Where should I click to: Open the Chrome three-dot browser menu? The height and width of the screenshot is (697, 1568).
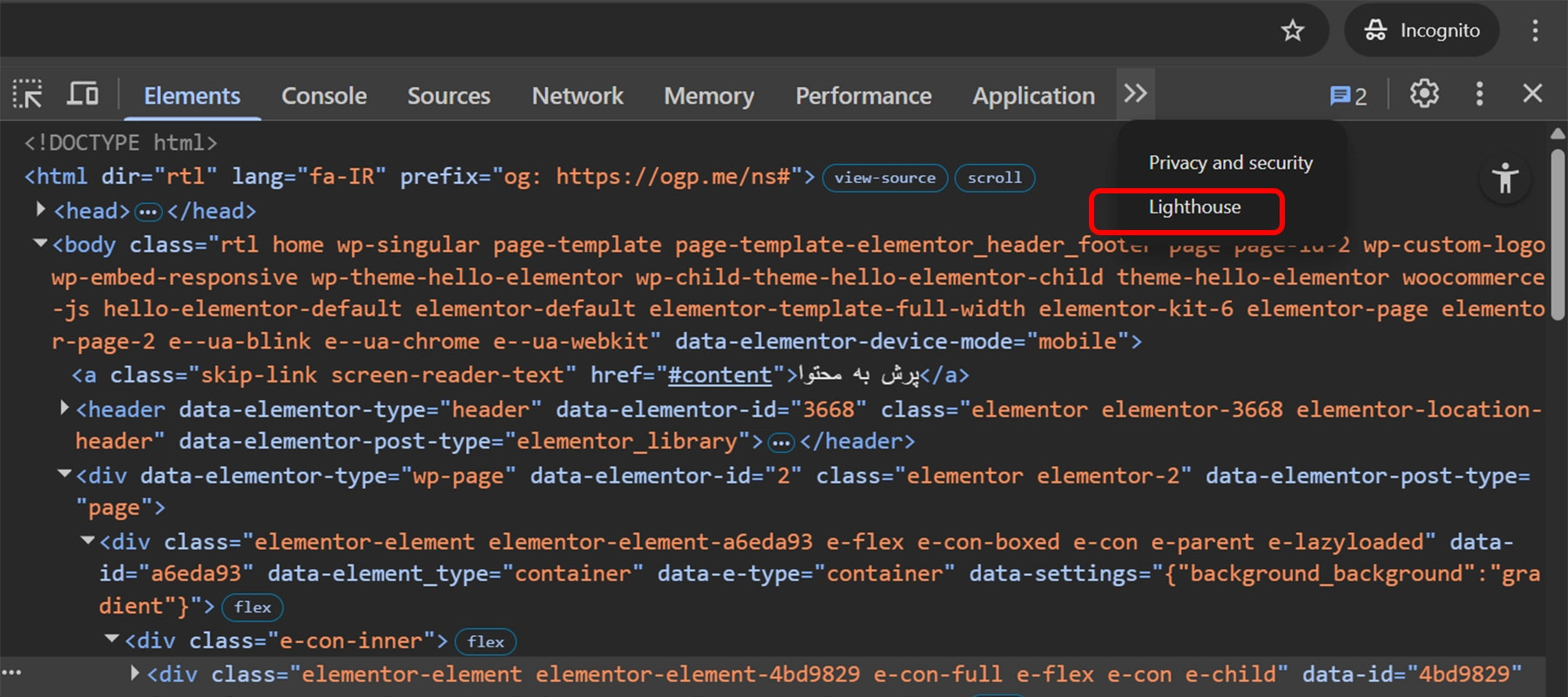click(x=1535, y=31)
